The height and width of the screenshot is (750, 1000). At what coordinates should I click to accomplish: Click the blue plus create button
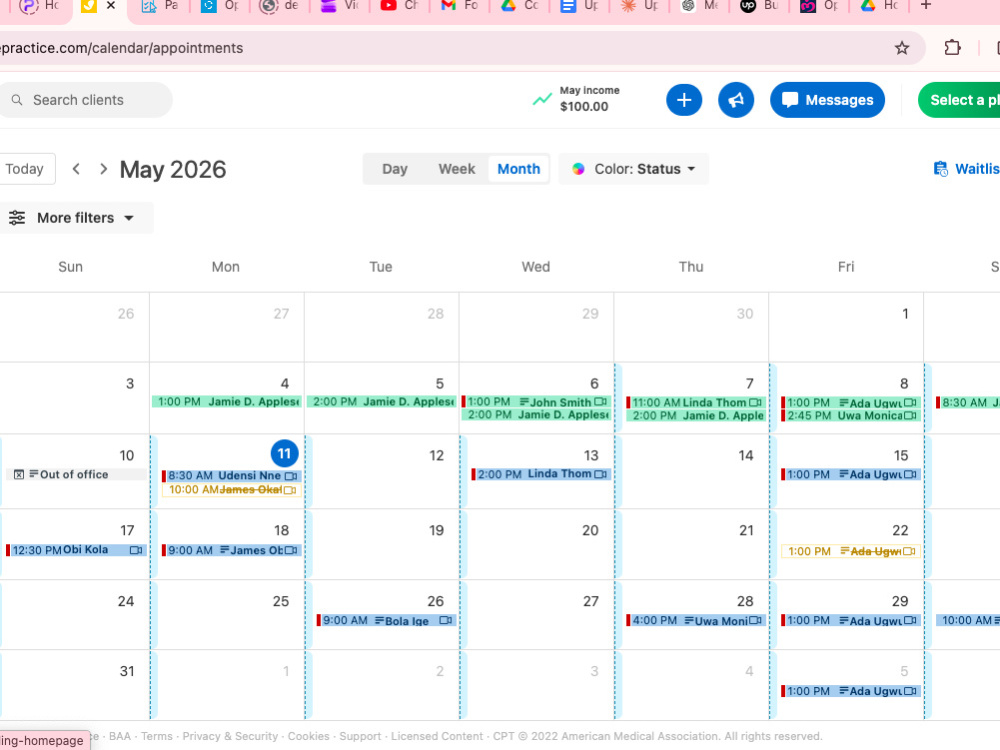pos(684,100)
